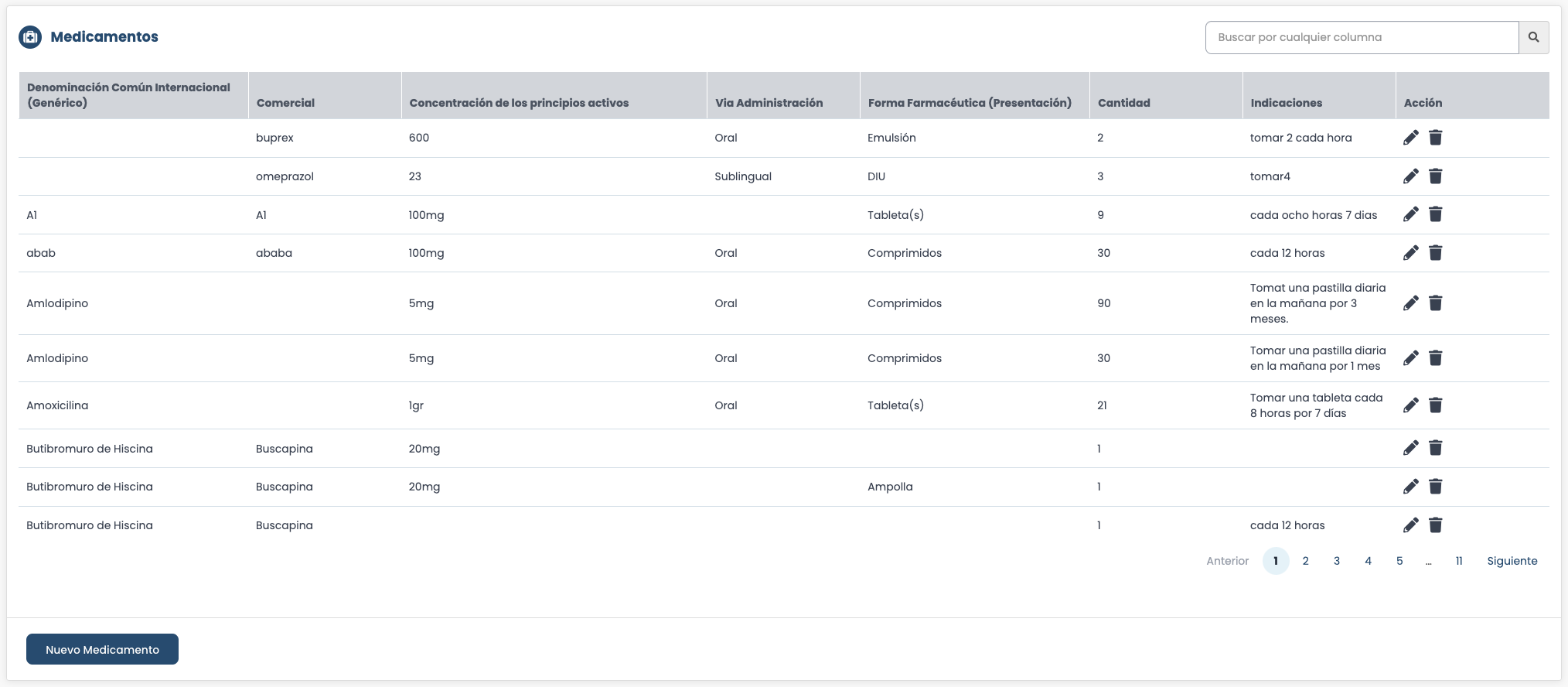Click the 'ababa' commercial name cell
The height and width of the screenshot is (687, 1568).
point(274,253)
